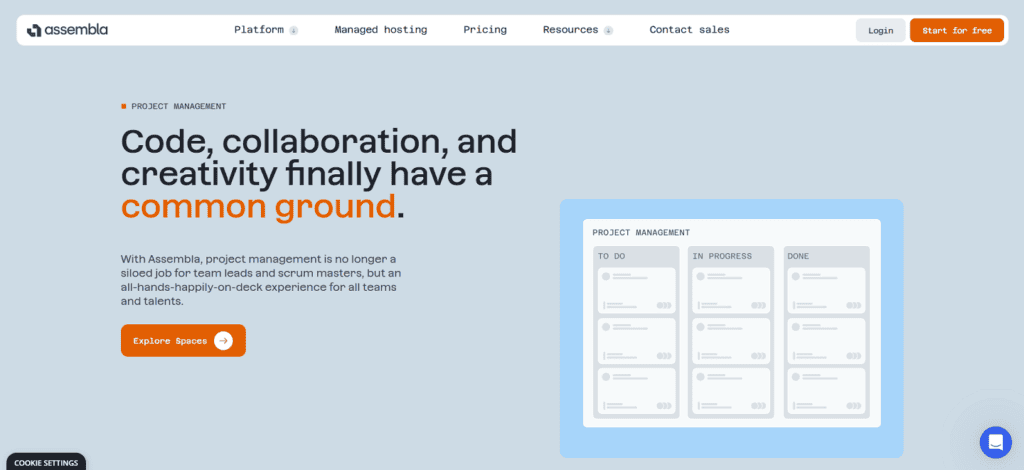Open the Platform navigation menu
This screenshot has height=470, width=1024.
click(259, 30)
